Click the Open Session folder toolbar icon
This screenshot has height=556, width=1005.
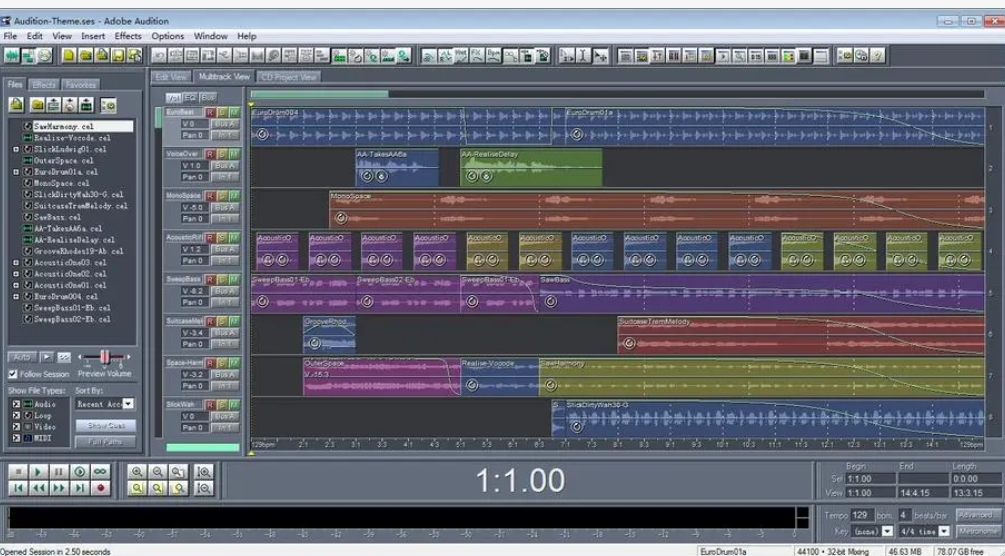[x=85, y=56]
